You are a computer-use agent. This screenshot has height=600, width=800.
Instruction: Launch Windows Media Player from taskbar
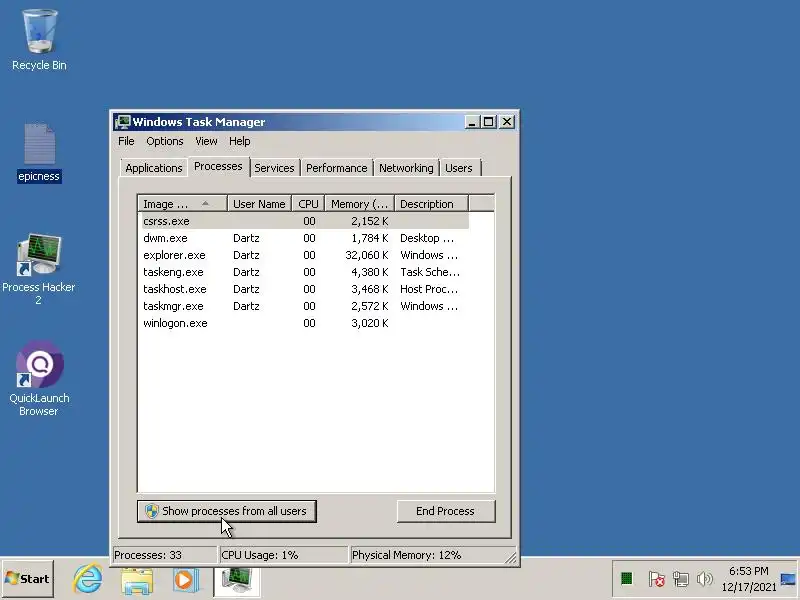(186, 580)
